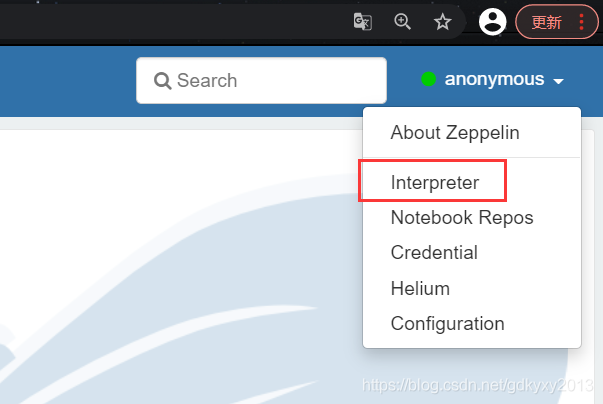Click the magnifier icon inside Zeppelin search box
Screen dimensions: 603x404
point(162,81)
